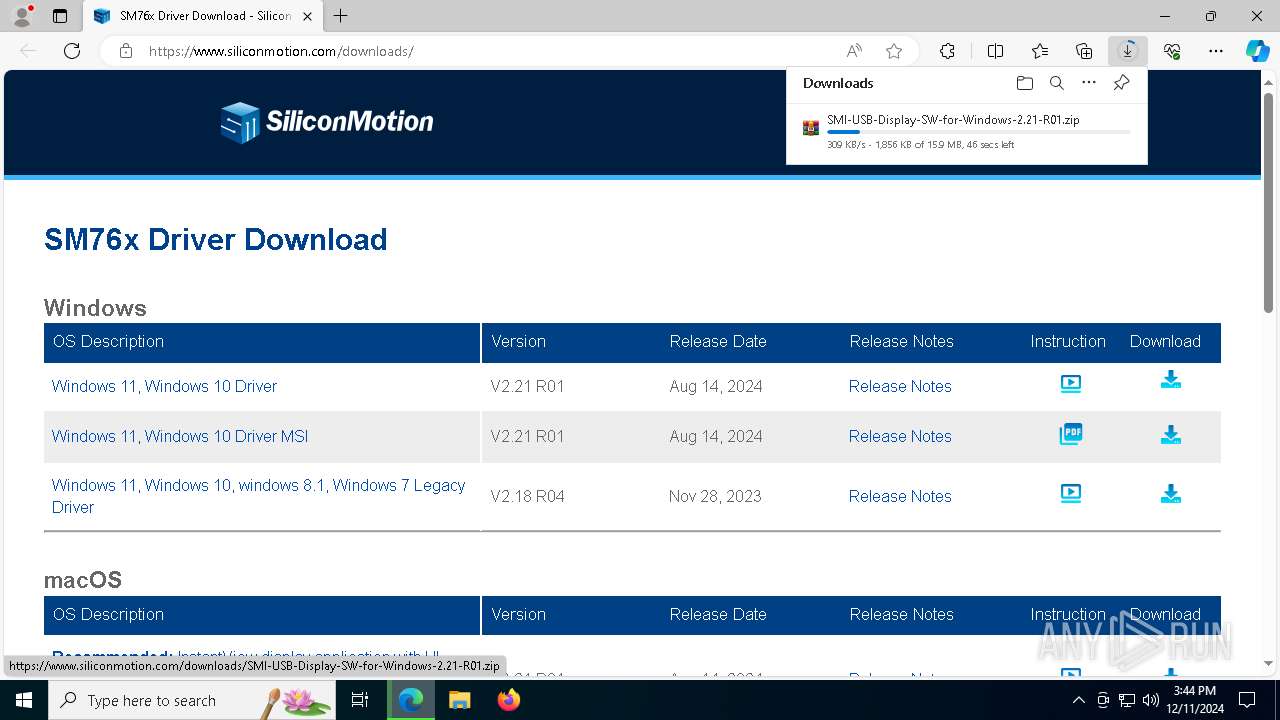Search downloads magnifier icon
The width and height of the screenshot is (1280, 720).
tap(1056, 83)
